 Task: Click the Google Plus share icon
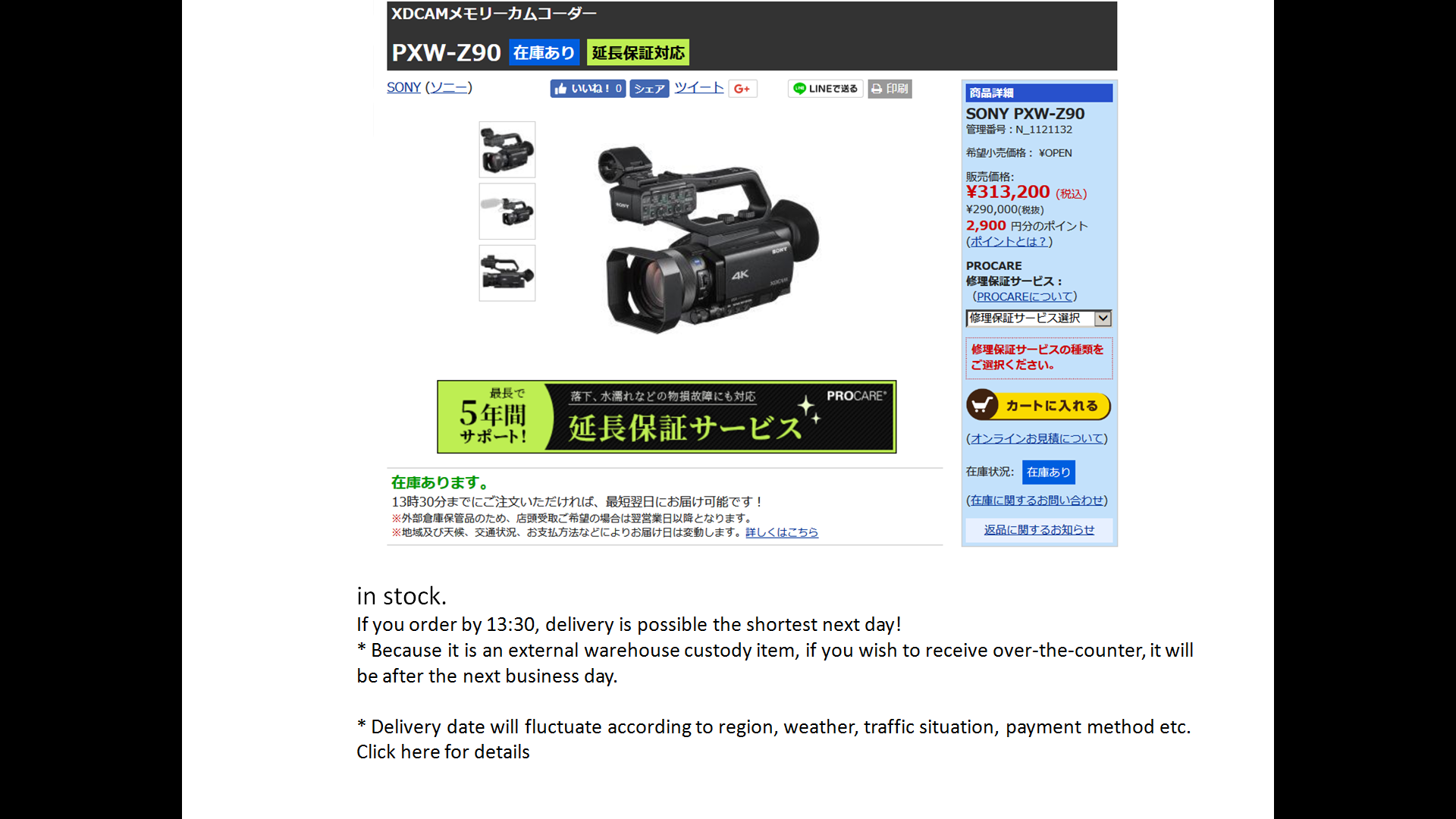point(742,89)
